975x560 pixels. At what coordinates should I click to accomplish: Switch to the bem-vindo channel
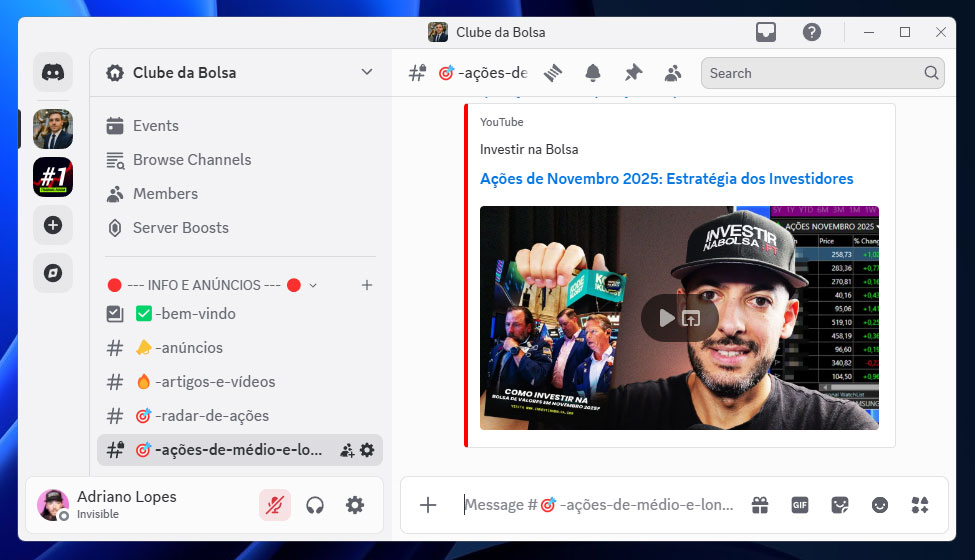click(x=241, y=314)
